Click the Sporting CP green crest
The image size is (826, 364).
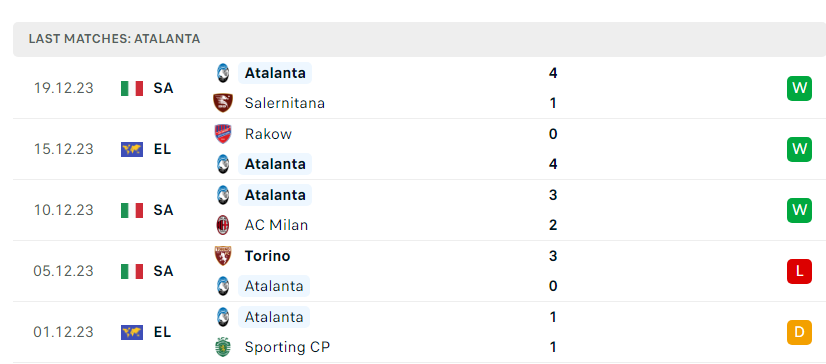223,347
